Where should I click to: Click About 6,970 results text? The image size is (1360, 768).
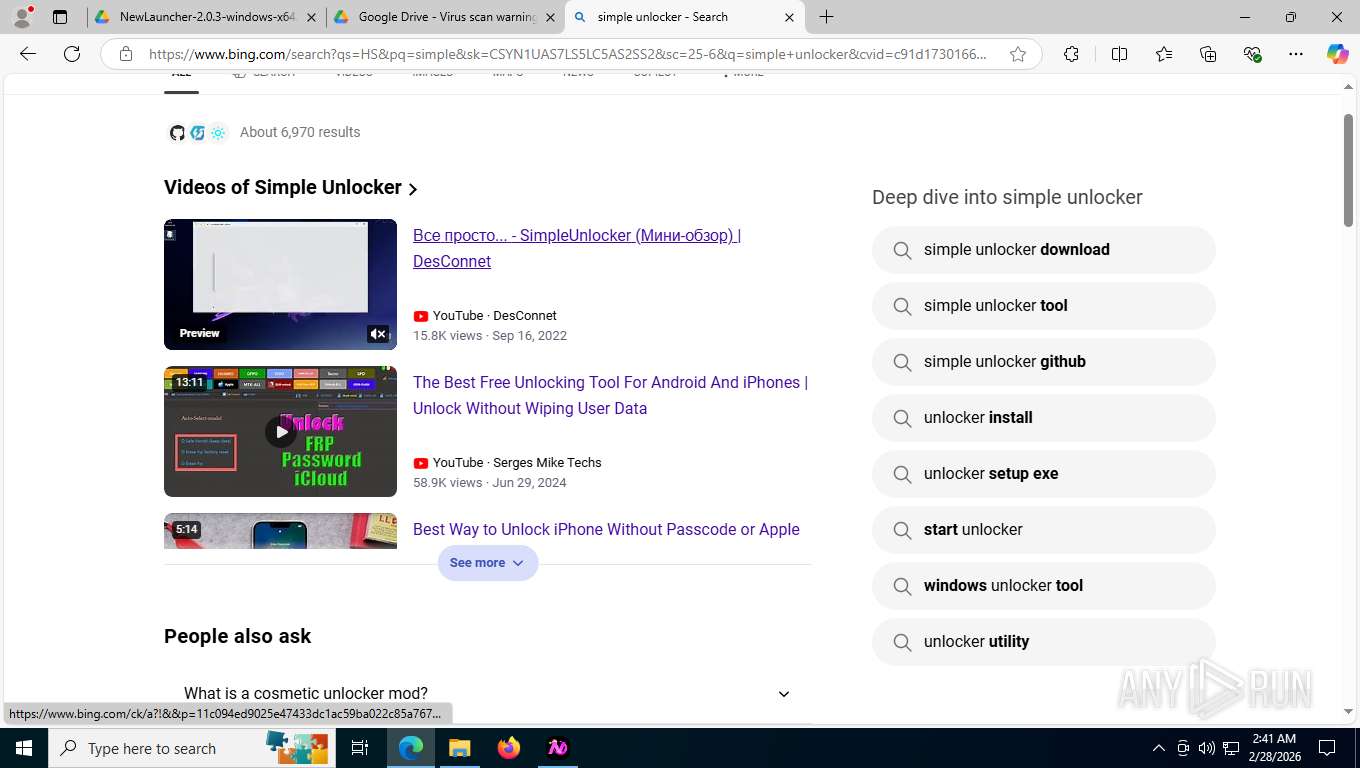[300, 132]
